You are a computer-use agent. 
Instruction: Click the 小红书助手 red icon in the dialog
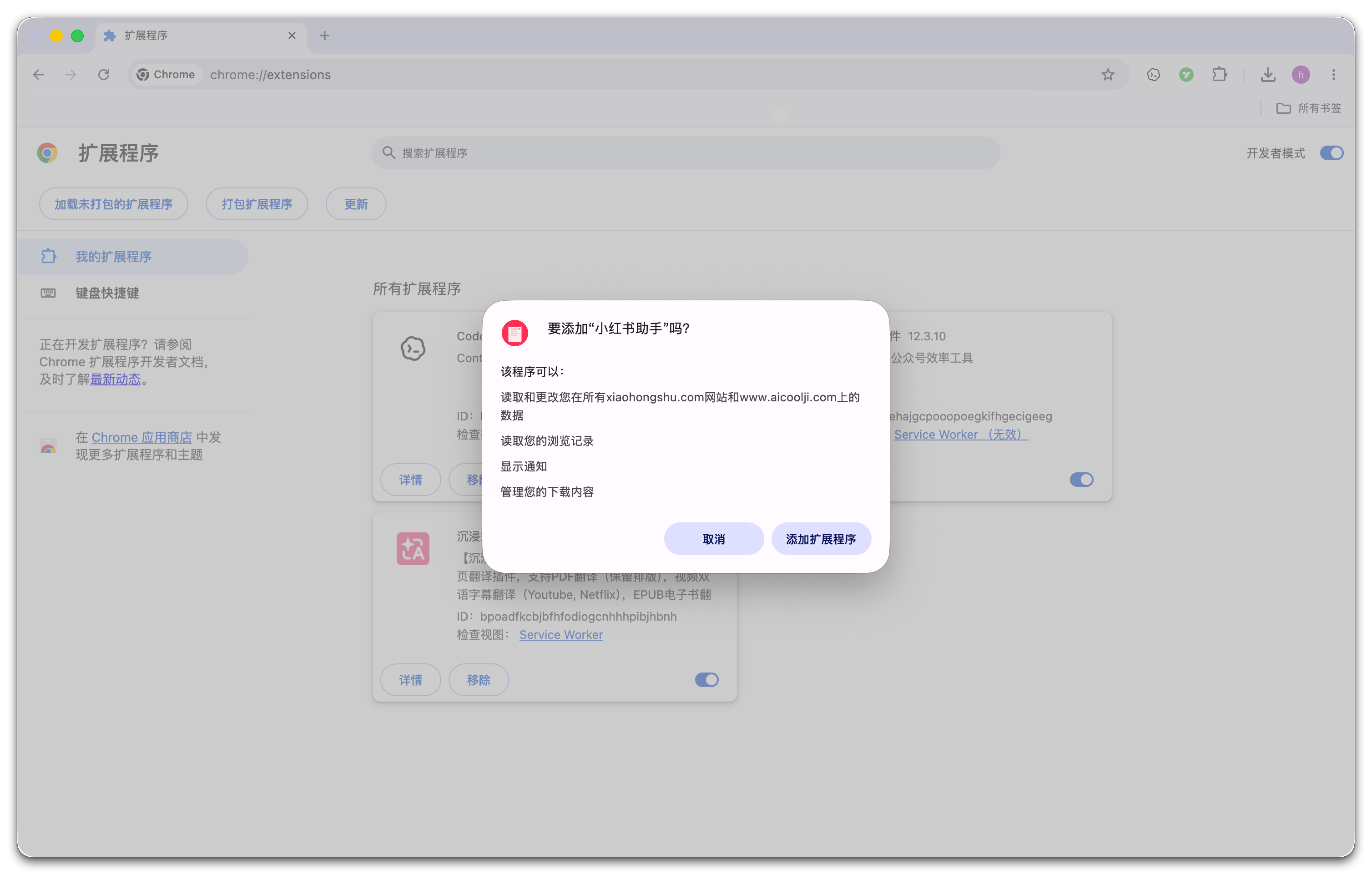click(514, 333)
